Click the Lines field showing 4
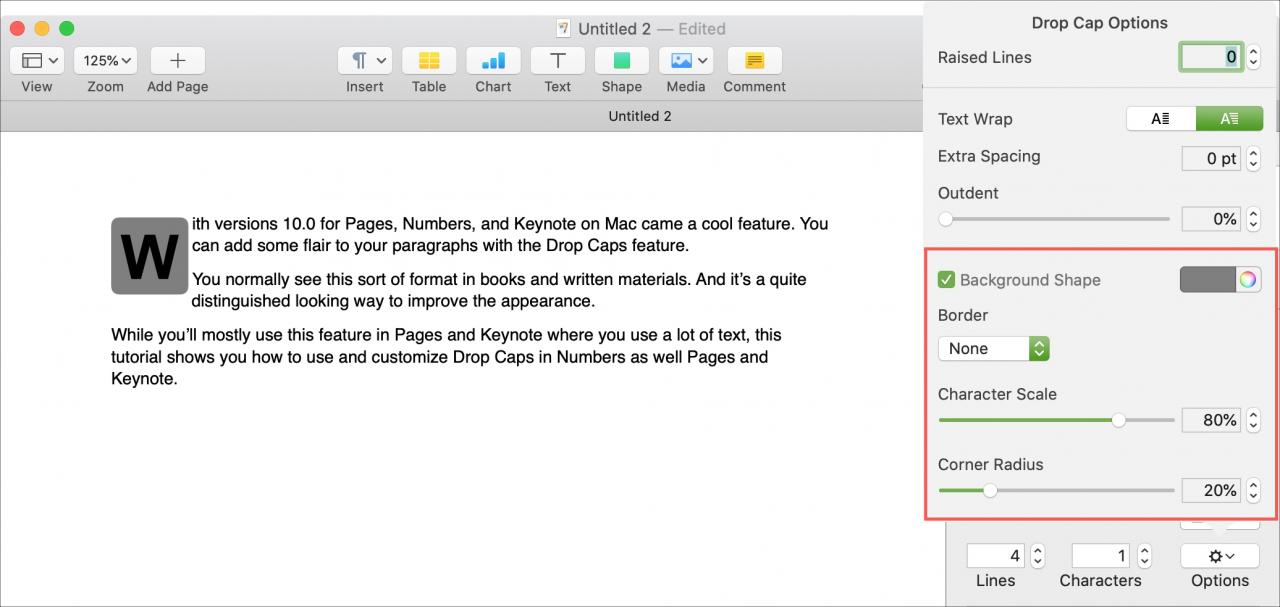The height and width of the screenshot is (607, 1280). [997, 555]
